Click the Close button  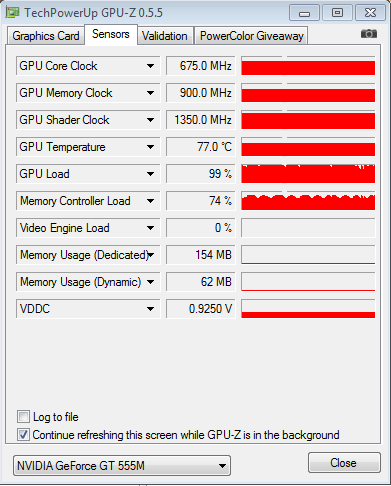coord(344,463)
